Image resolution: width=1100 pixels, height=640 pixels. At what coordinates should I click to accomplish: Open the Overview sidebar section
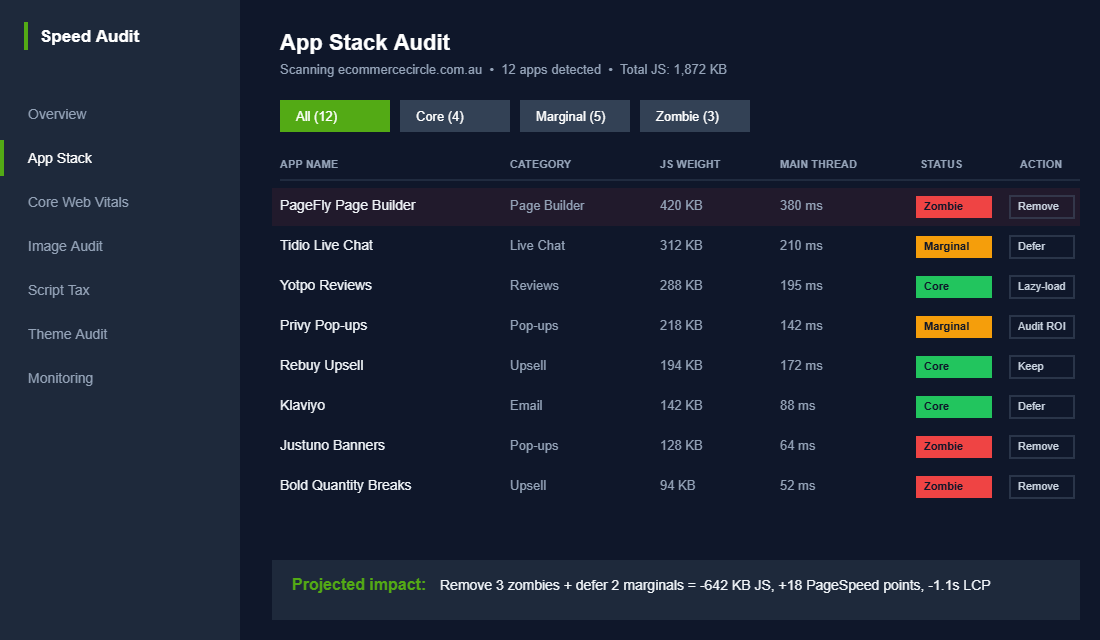57,114
